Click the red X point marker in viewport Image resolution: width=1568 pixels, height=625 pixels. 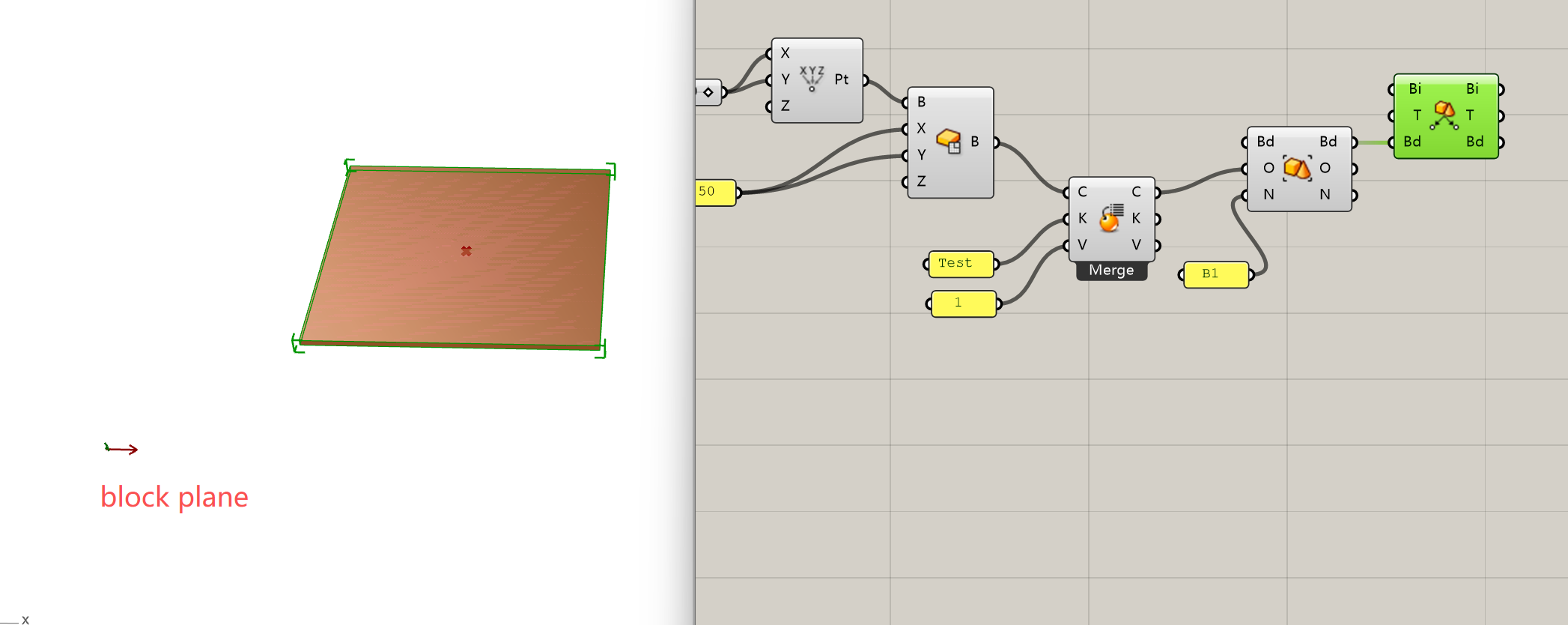point(467,251)
